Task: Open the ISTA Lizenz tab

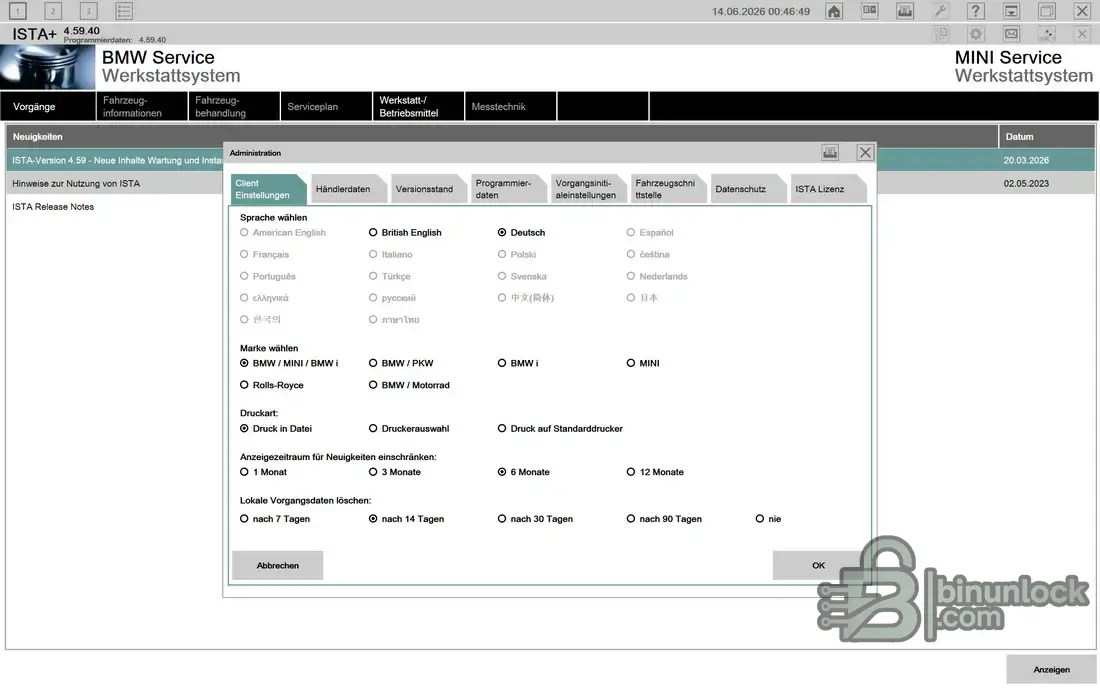Action: (827, 189)
